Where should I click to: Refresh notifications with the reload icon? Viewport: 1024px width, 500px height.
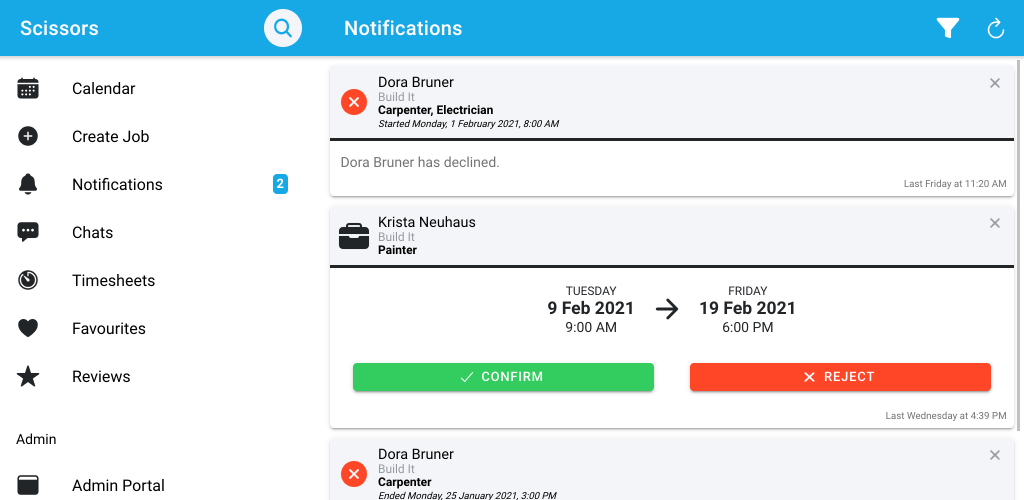click(995, 29)
